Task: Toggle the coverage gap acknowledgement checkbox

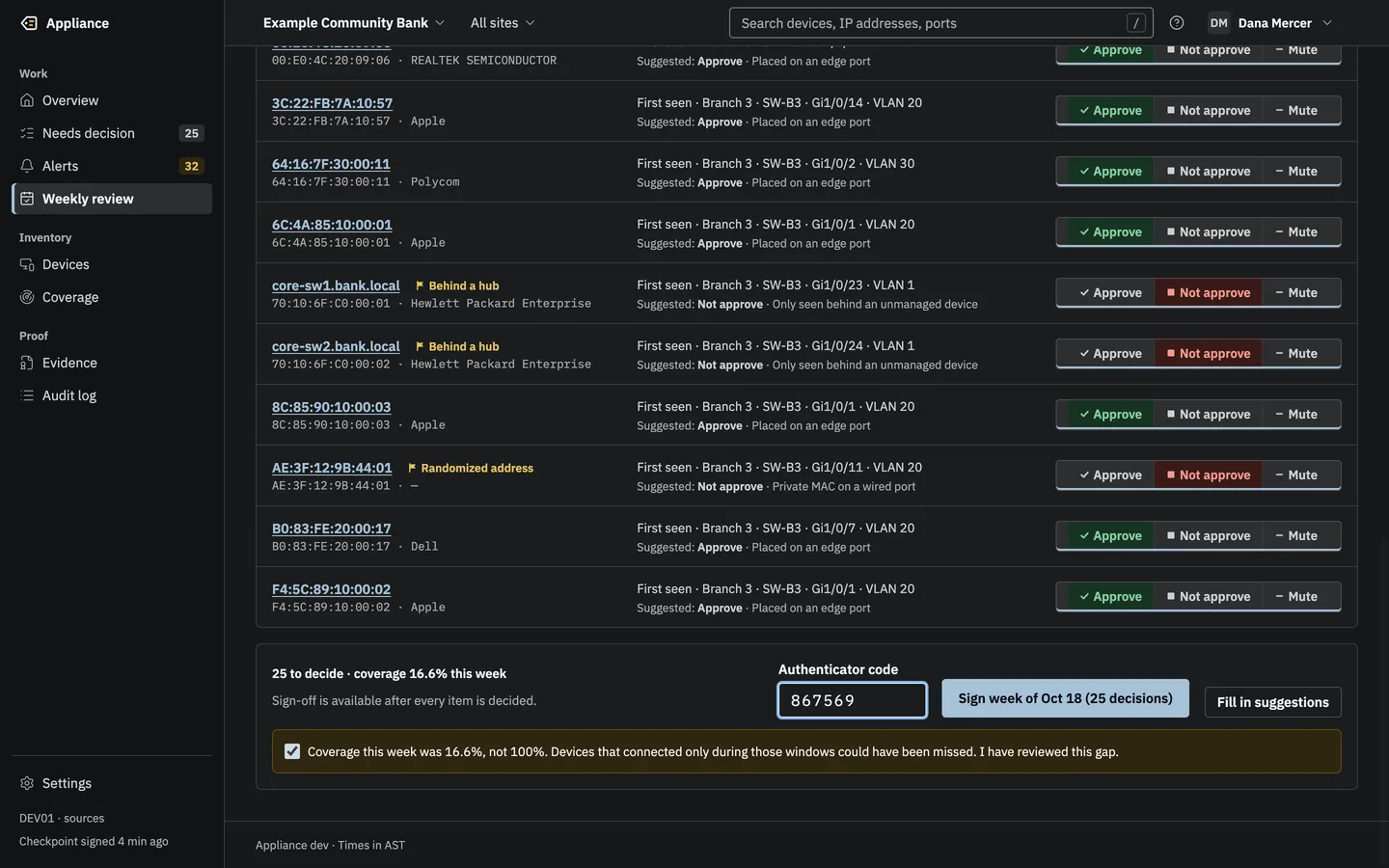Action: click(x=292, y=751)
